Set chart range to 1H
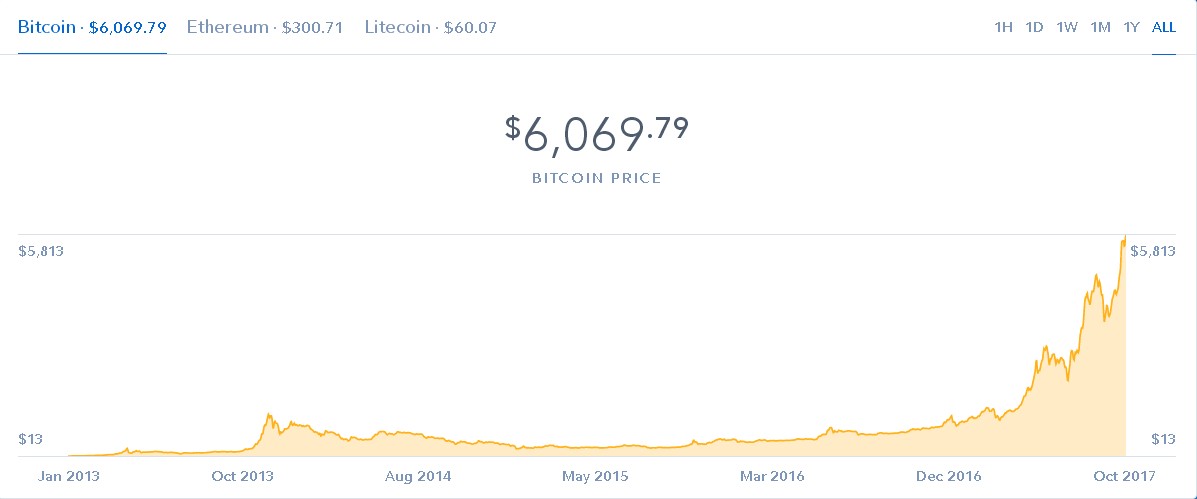Image resolution: width=1197 pixels, height=499 pixels. (x=1003, y=28)
